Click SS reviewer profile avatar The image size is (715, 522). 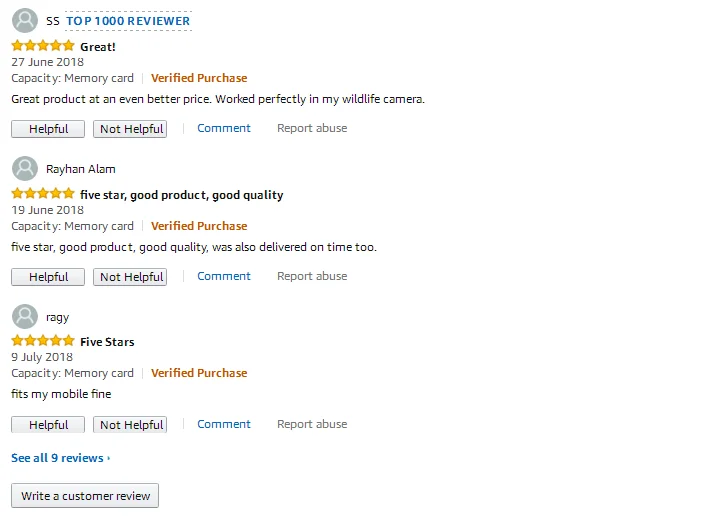click(x=25, y=20)
